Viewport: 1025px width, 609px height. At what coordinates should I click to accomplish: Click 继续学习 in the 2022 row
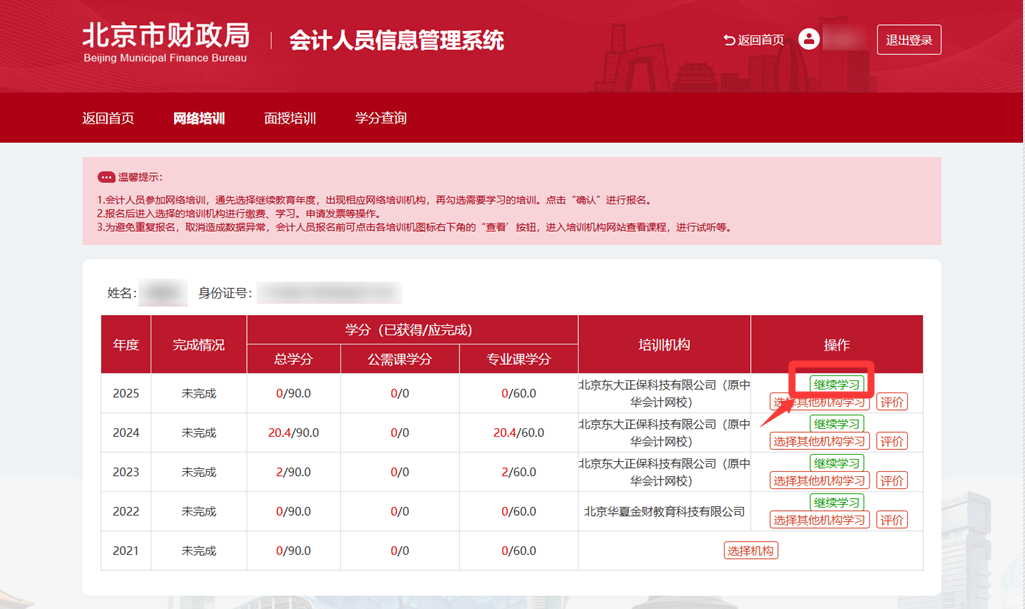coord(836,502)
